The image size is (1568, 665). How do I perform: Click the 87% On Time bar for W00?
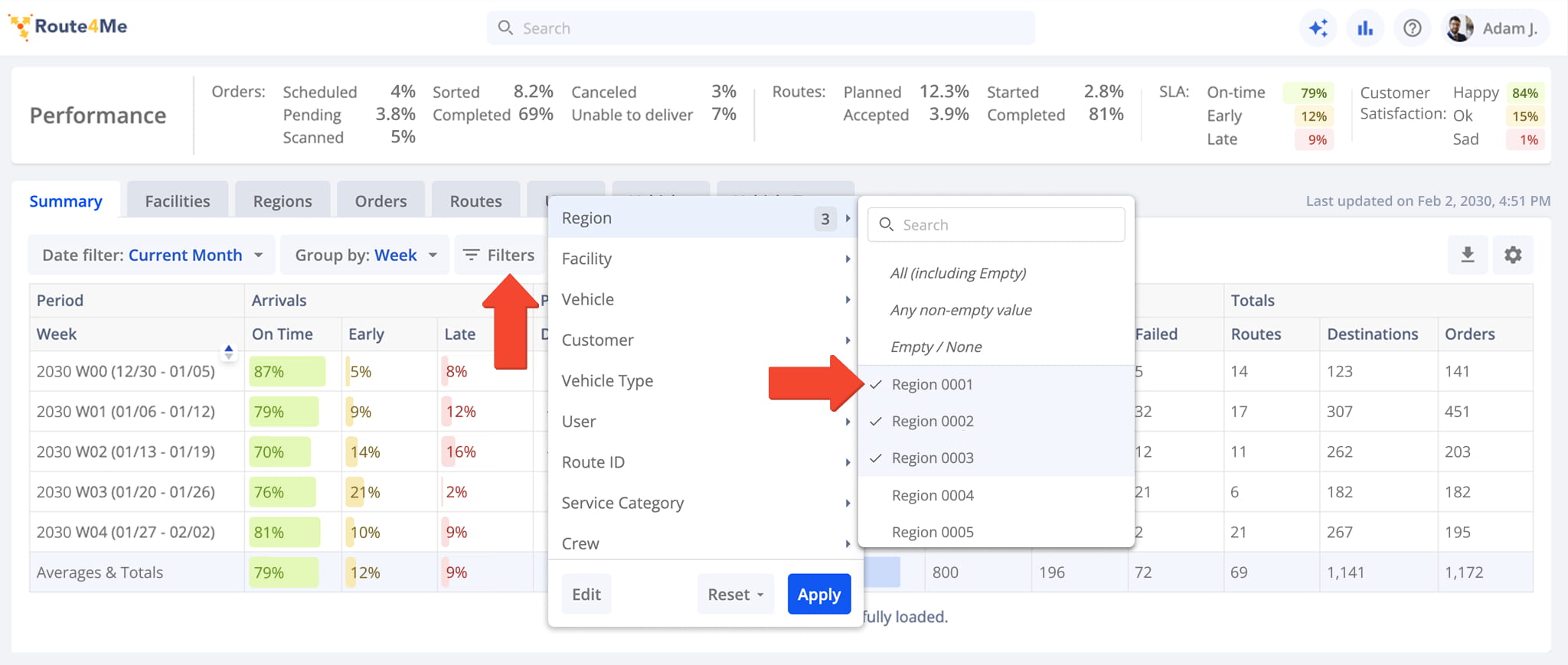tap(286, 371)
